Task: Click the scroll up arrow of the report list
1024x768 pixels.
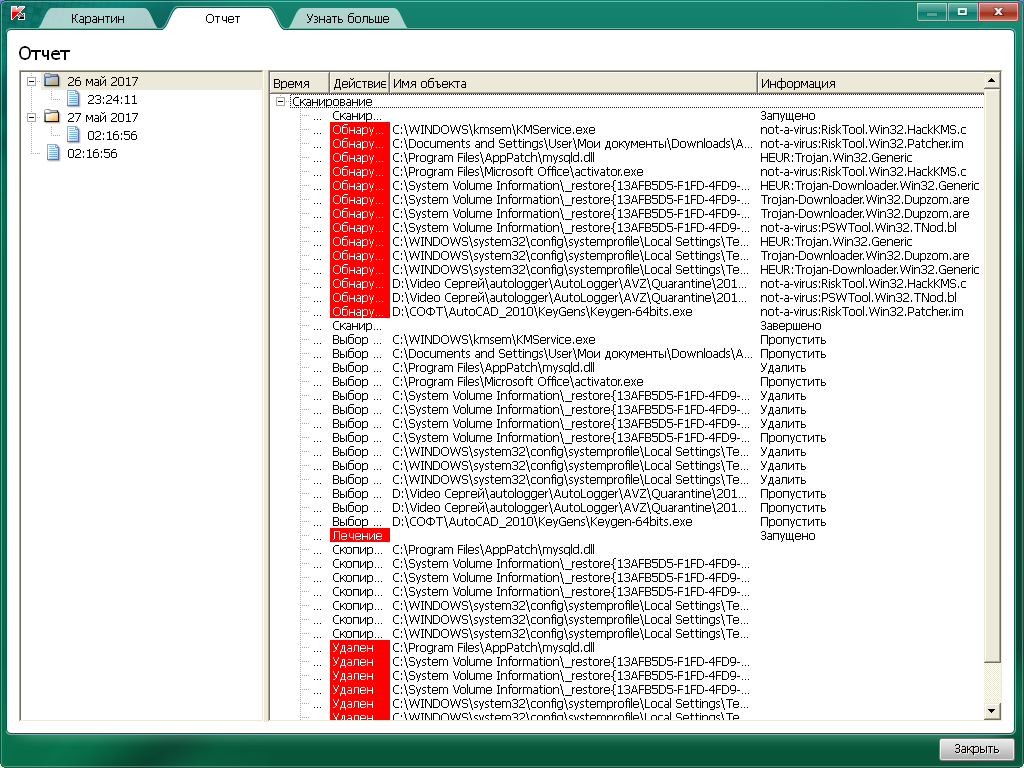Action: 992,82
